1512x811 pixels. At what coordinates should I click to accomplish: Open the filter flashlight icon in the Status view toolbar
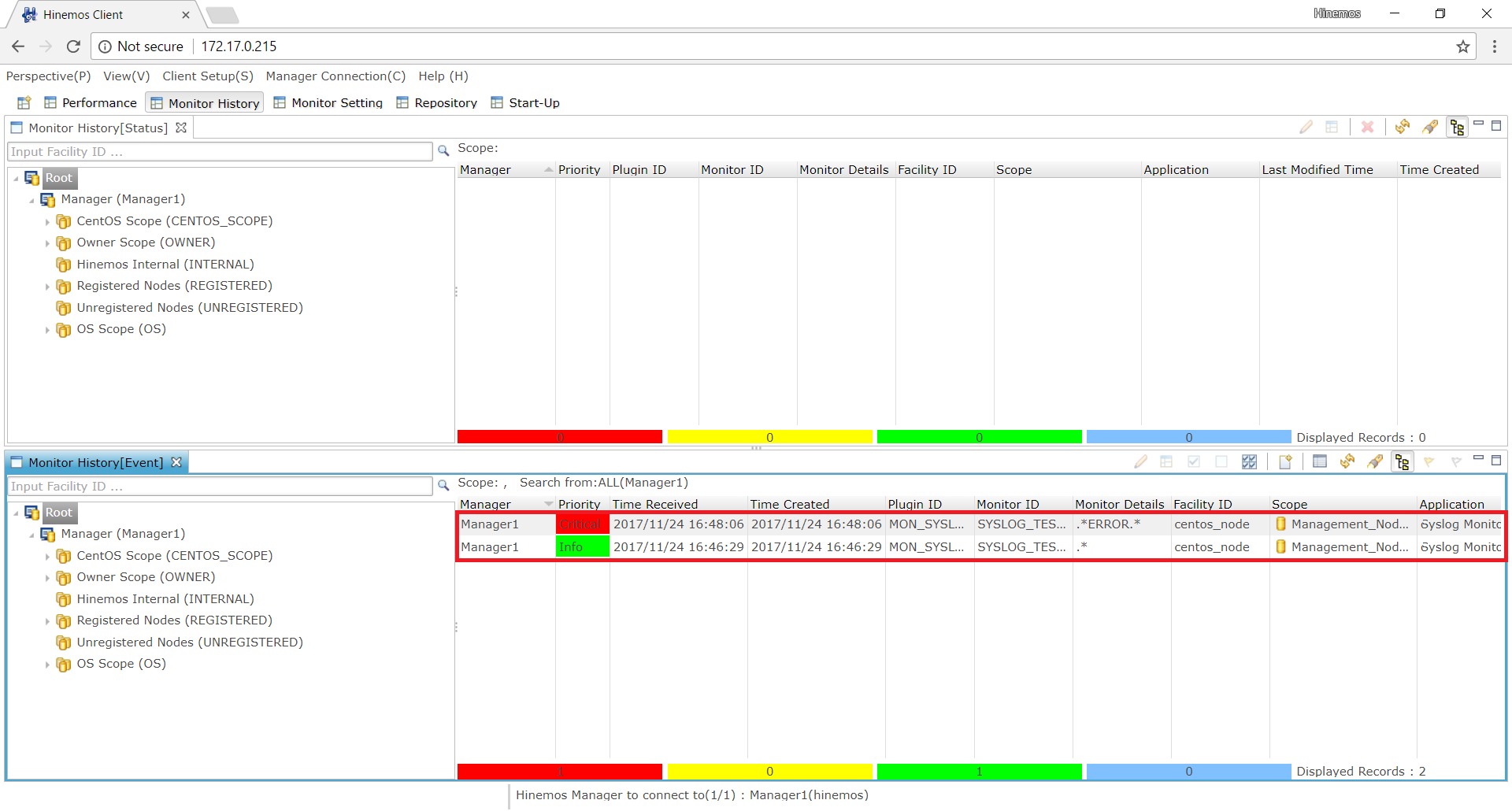coord(1430,127)
